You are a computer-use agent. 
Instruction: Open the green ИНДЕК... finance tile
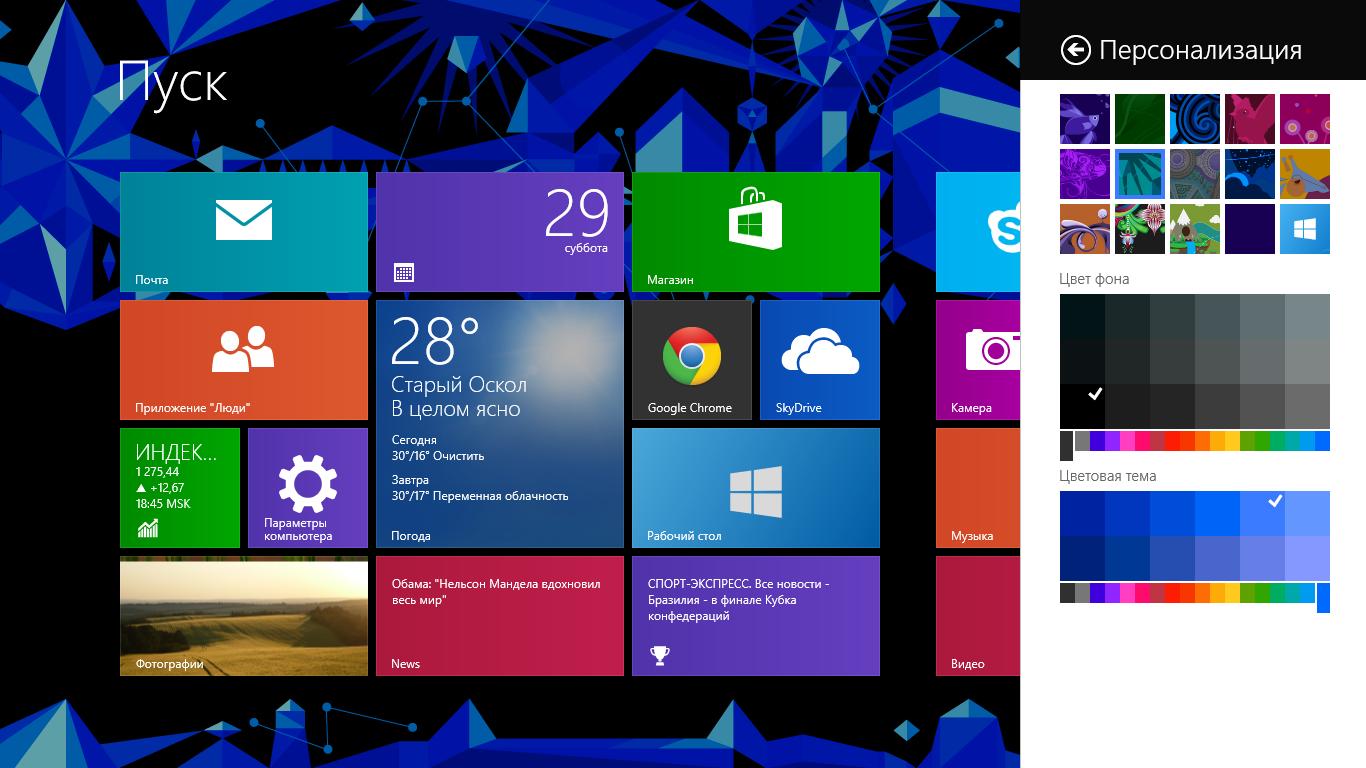(180, 488)
